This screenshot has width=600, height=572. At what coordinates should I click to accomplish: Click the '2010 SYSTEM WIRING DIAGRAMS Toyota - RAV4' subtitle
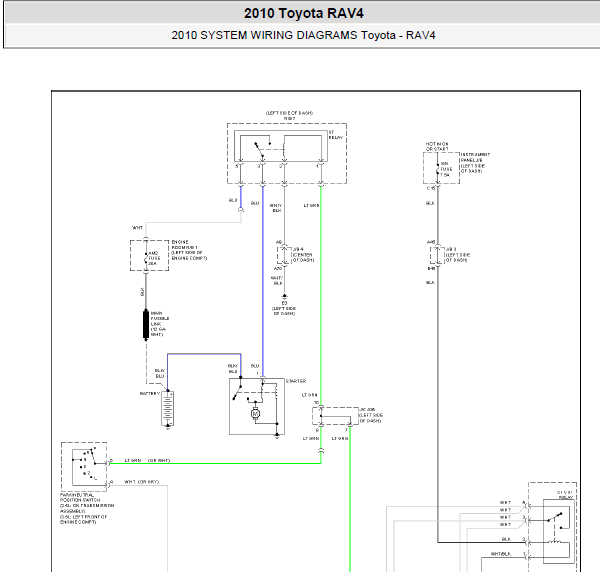pyautogui.click(x=303, y=35)
